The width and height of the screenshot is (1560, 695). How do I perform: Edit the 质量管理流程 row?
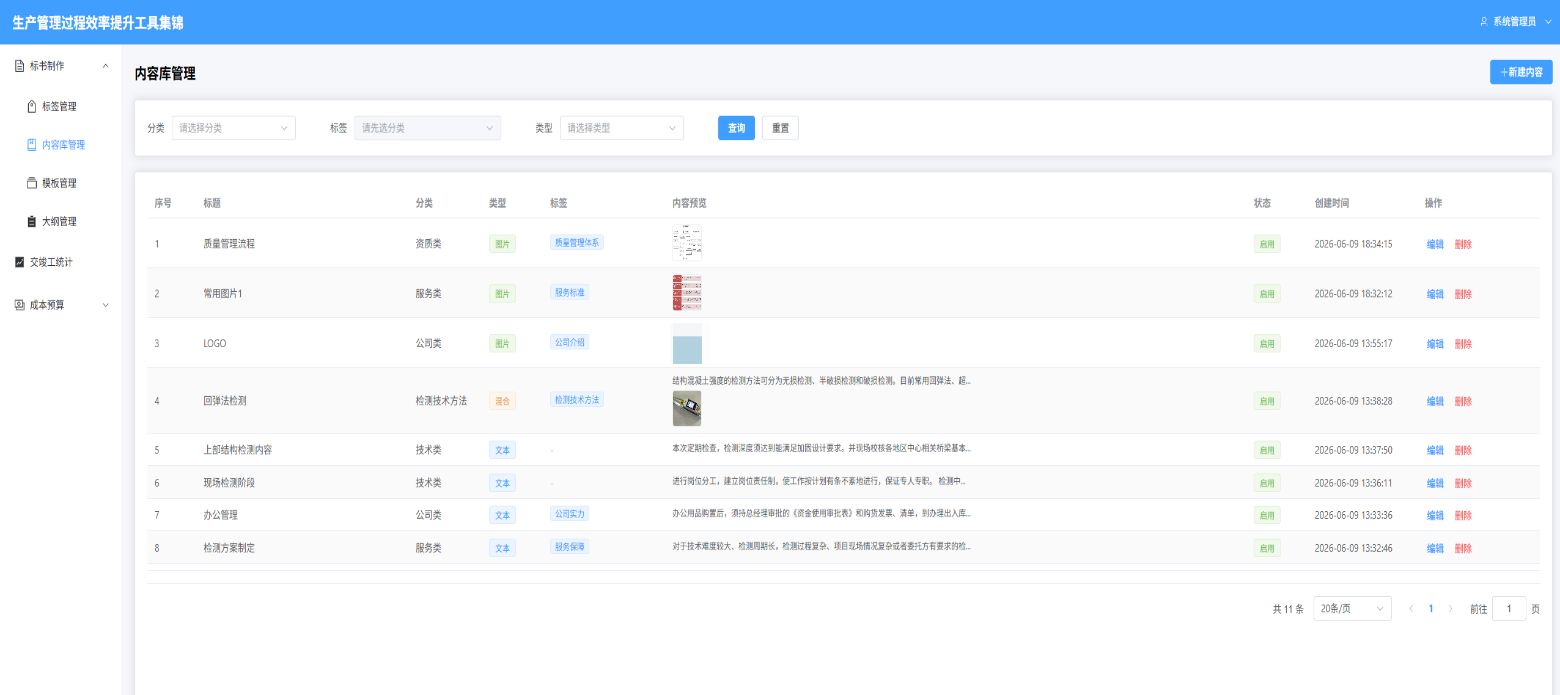(1435, 244)
